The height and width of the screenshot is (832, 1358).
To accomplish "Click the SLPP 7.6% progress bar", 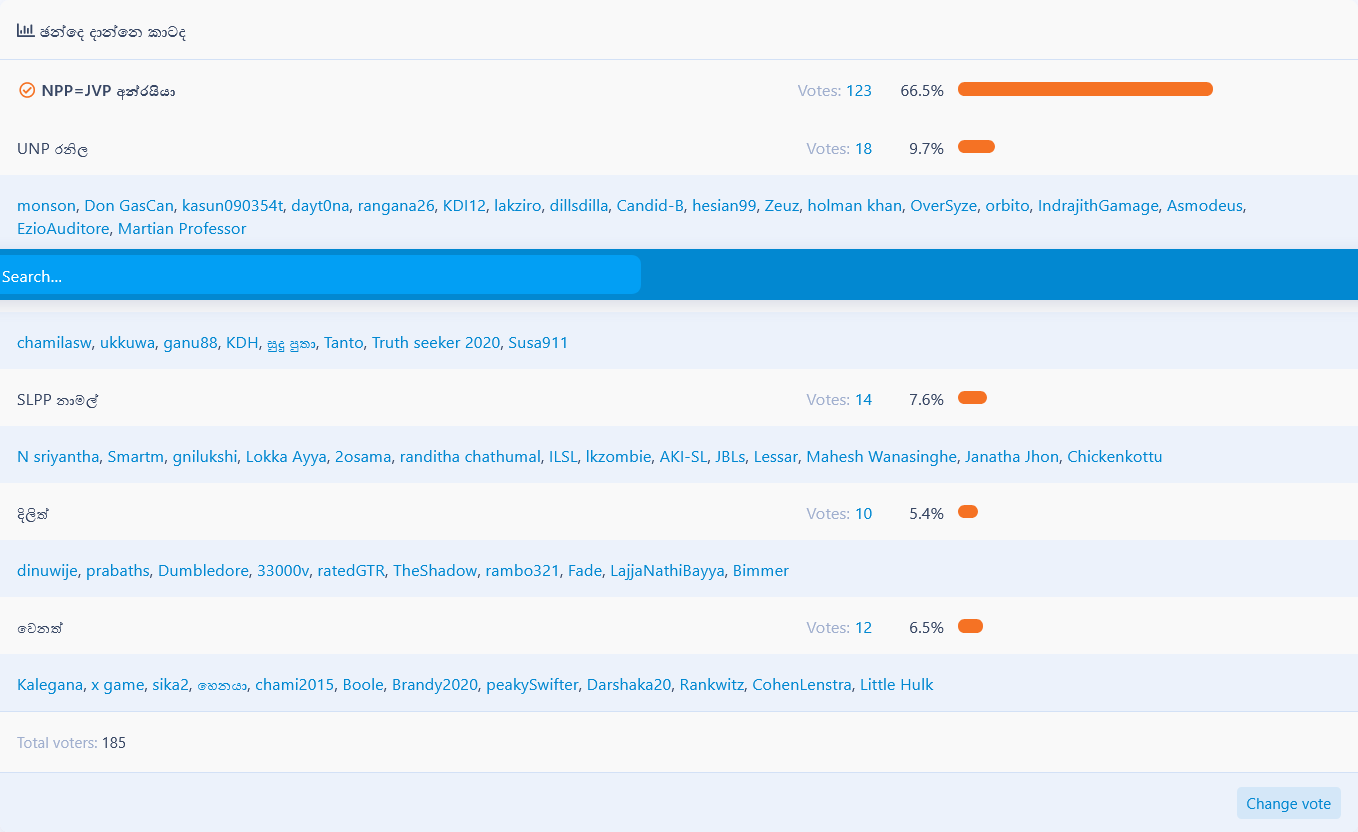I will coord(972,399).
